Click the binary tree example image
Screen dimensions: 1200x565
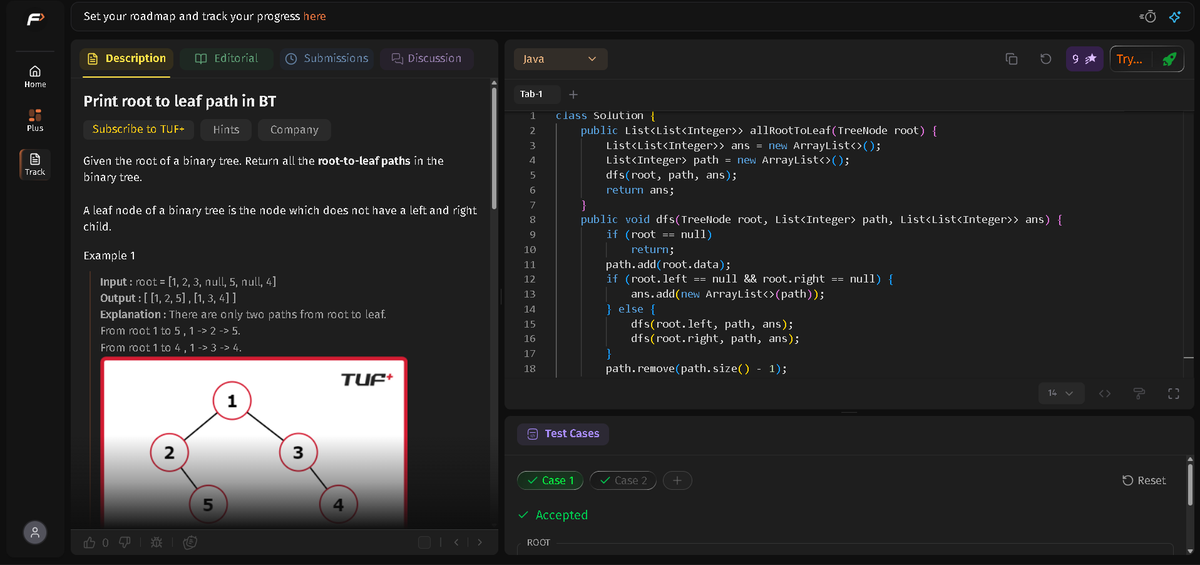[254, 441]
